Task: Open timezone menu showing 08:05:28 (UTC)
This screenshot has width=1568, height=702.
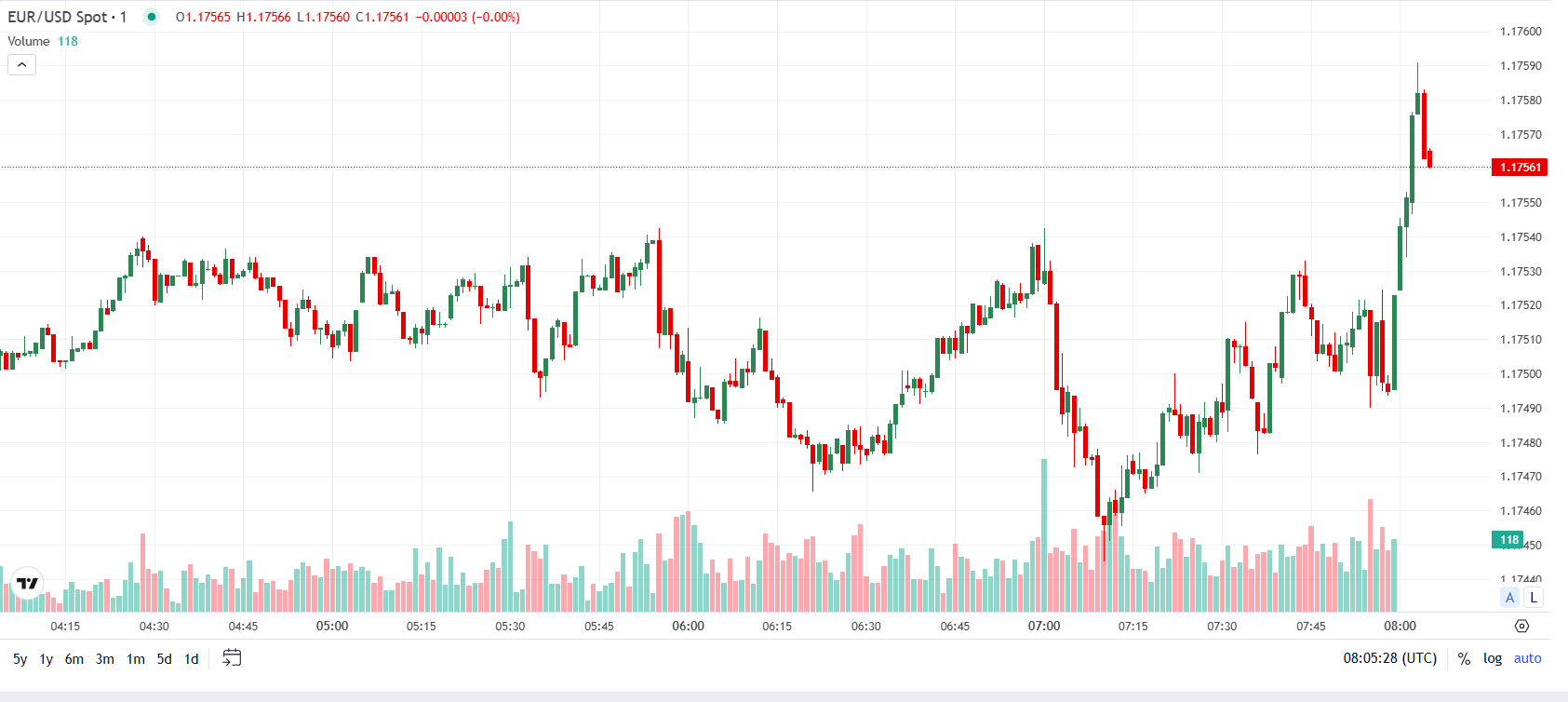Action: pyautogui.click(x=1389, y=658)
